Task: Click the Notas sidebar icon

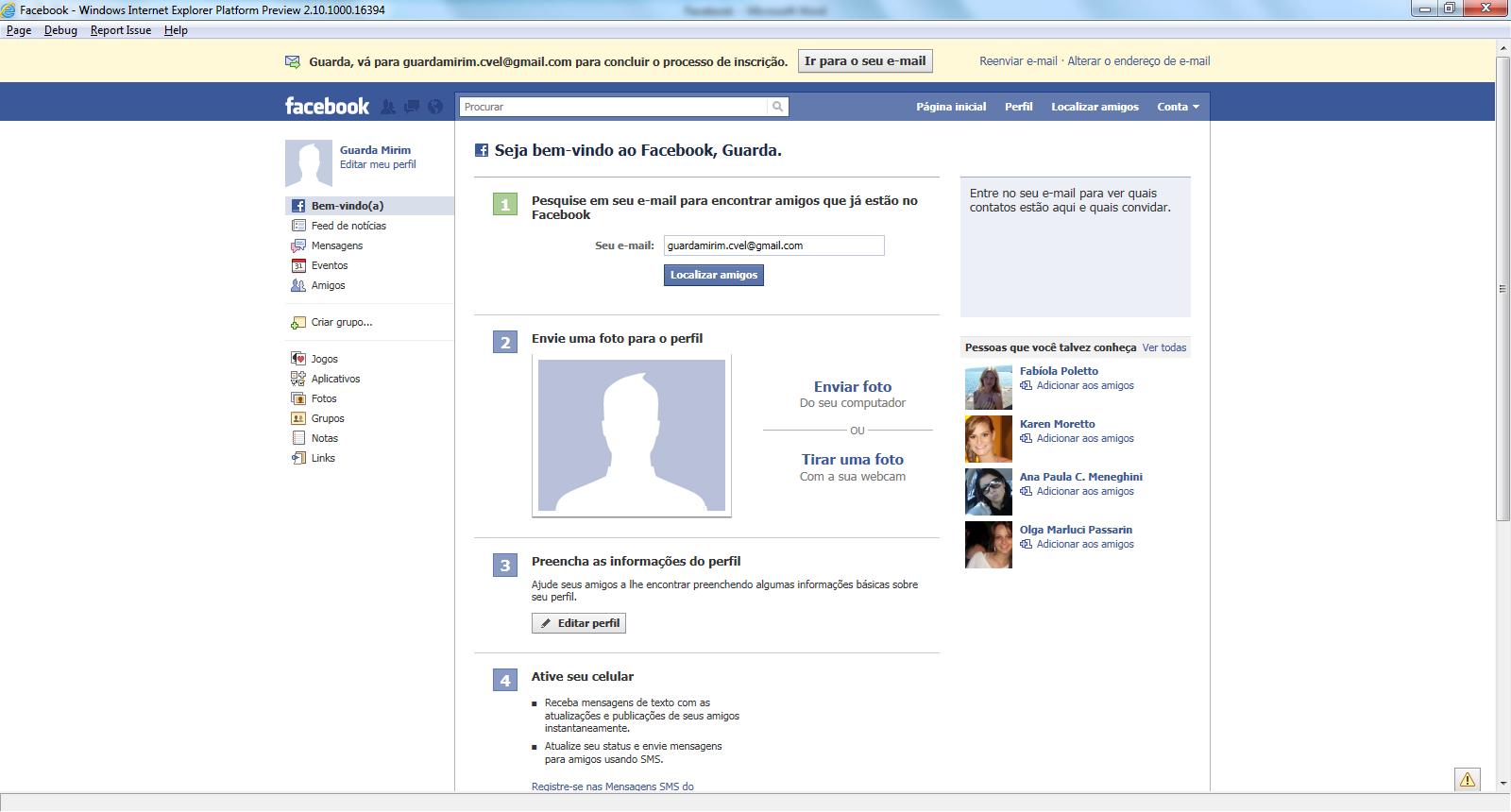Action: pos(298,438)
